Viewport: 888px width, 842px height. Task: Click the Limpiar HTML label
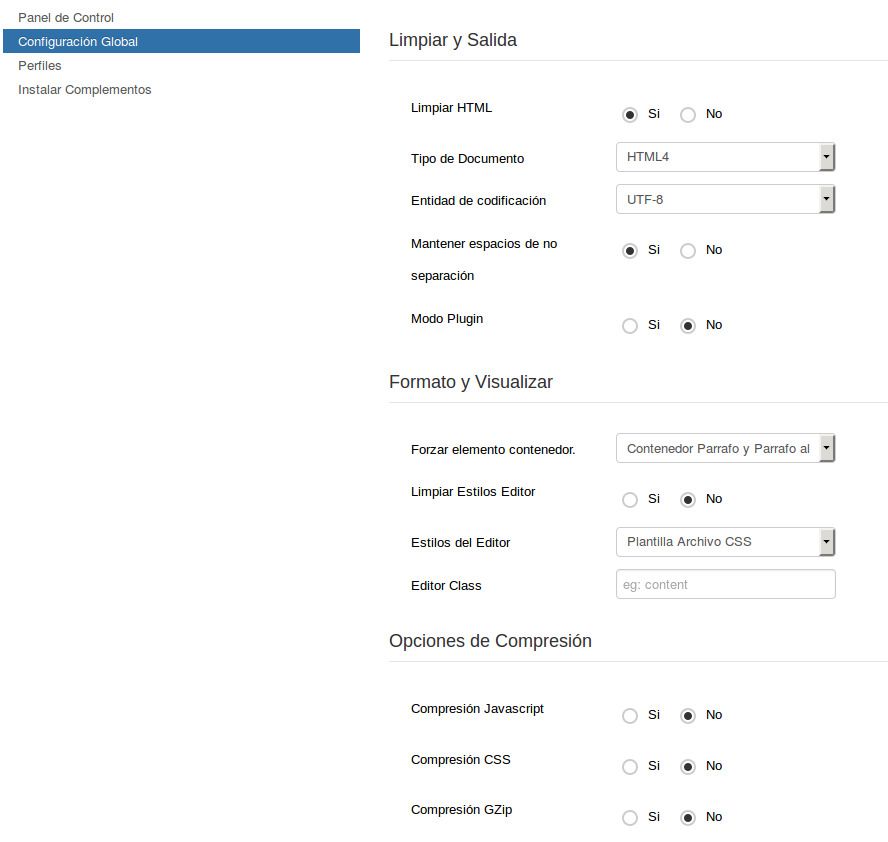click(x=451, y=108)
